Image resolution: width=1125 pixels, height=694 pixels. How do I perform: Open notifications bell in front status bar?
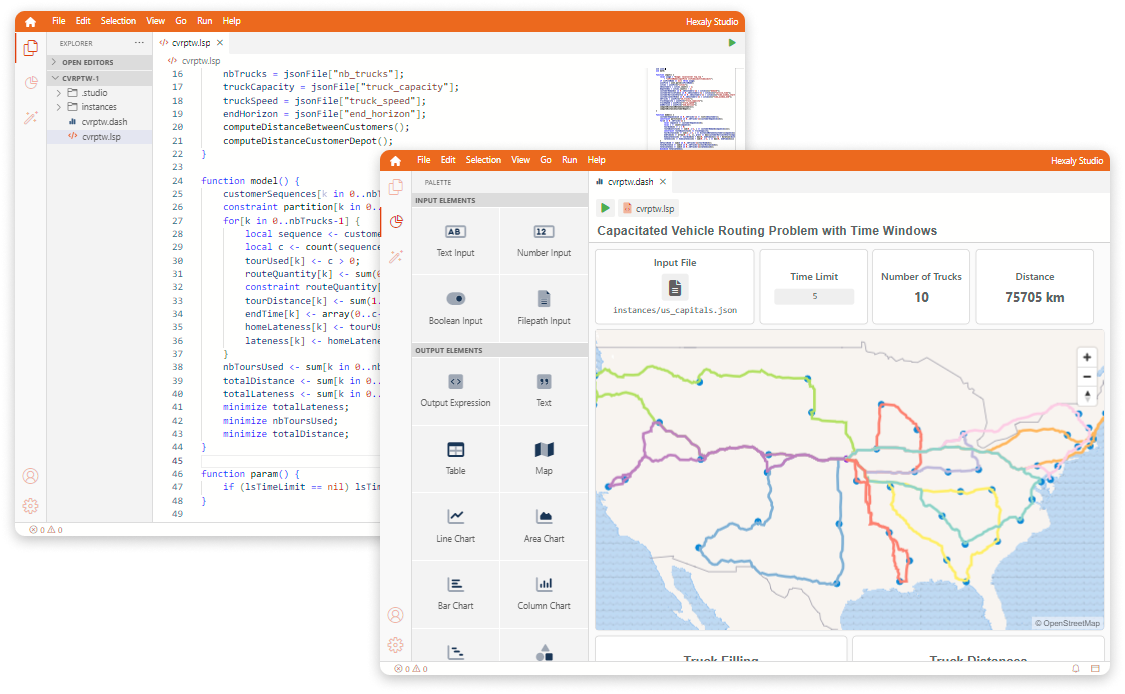(x=1075, y=668)
